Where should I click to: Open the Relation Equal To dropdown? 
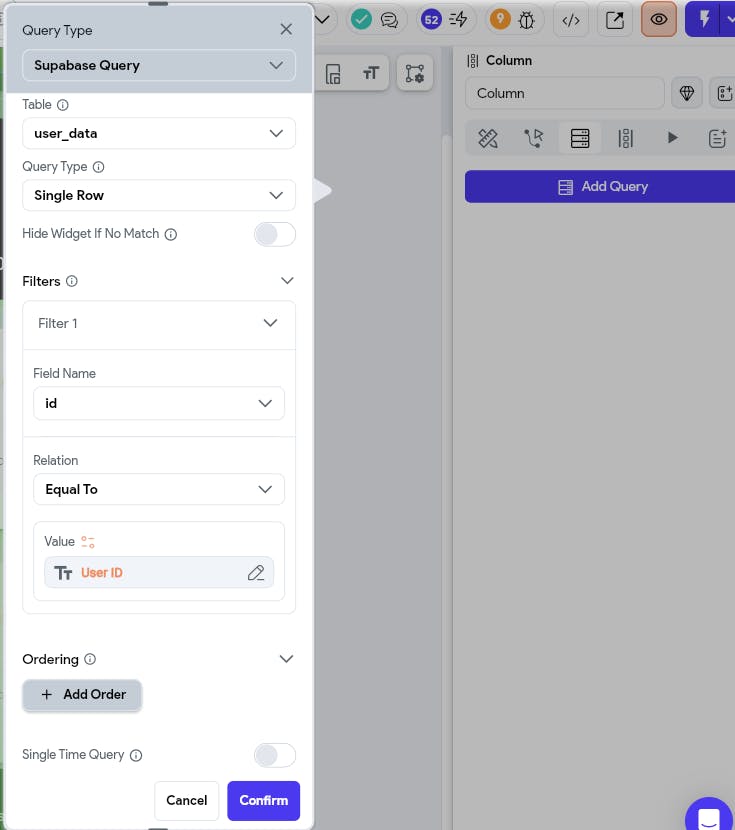159,489
